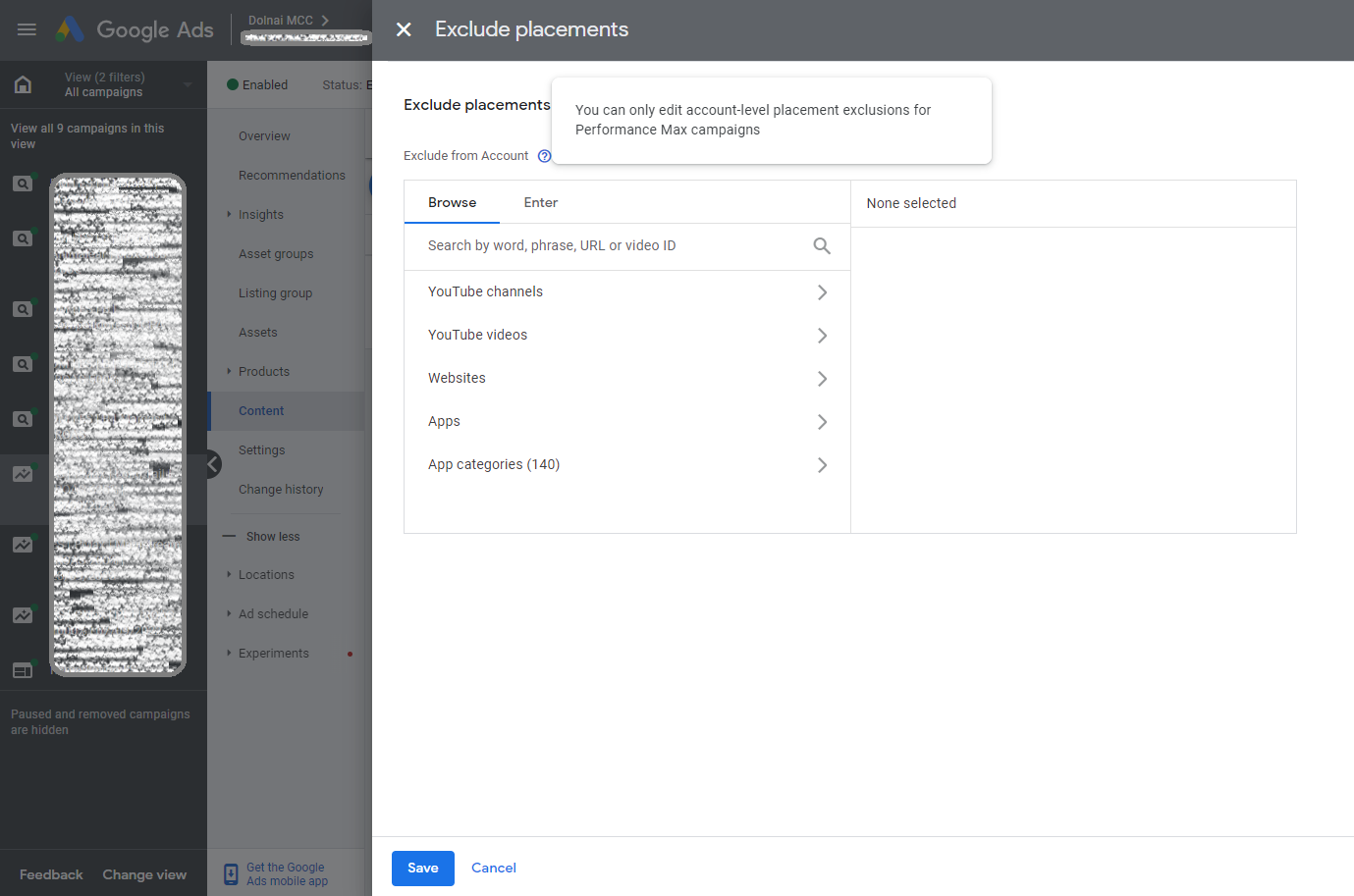This screenshot has height=896, width=1354.
Task: Switch to the Enter tab
Action: point(540,202)
